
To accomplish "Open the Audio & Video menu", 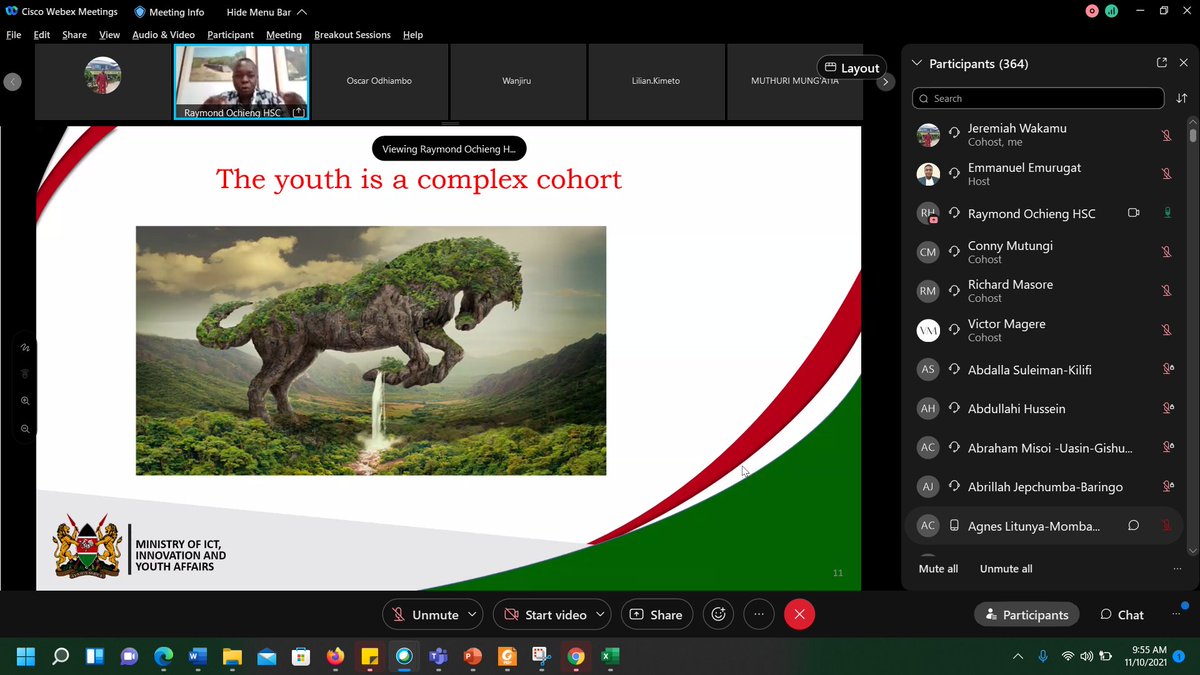I will (164, 34).
